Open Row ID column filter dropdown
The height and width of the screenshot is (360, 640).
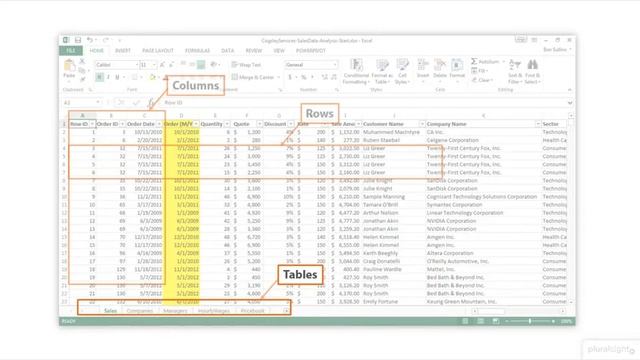coord(92,124)
